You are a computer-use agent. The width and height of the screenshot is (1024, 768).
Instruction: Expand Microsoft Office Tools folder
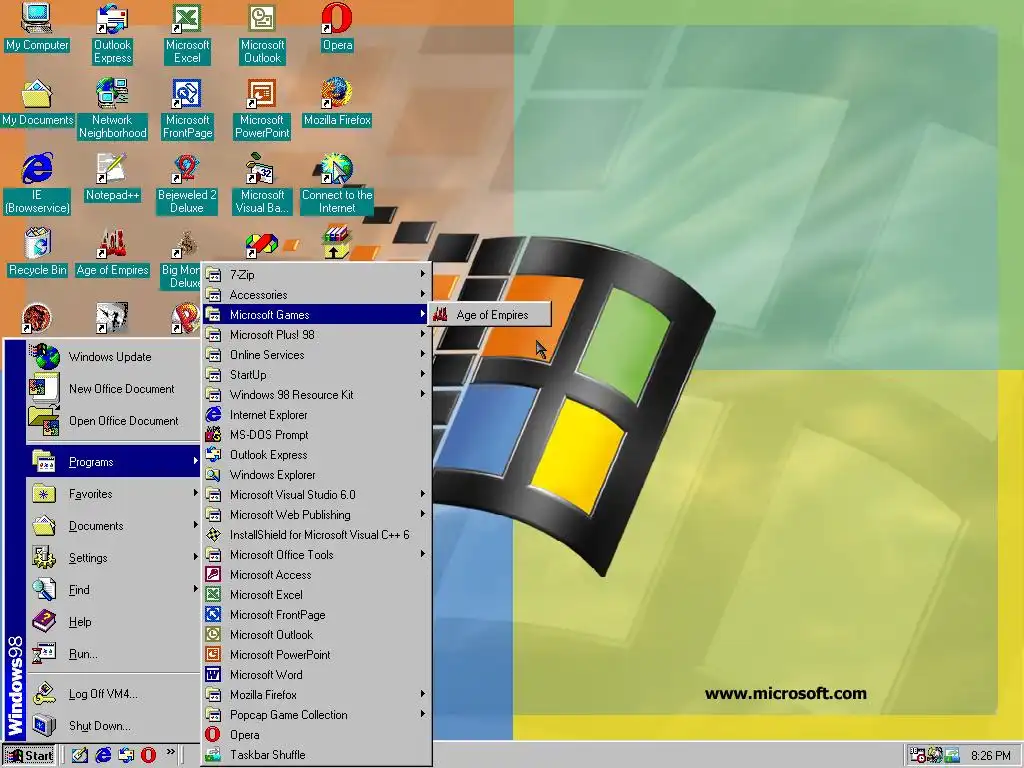tap(317, 554)
